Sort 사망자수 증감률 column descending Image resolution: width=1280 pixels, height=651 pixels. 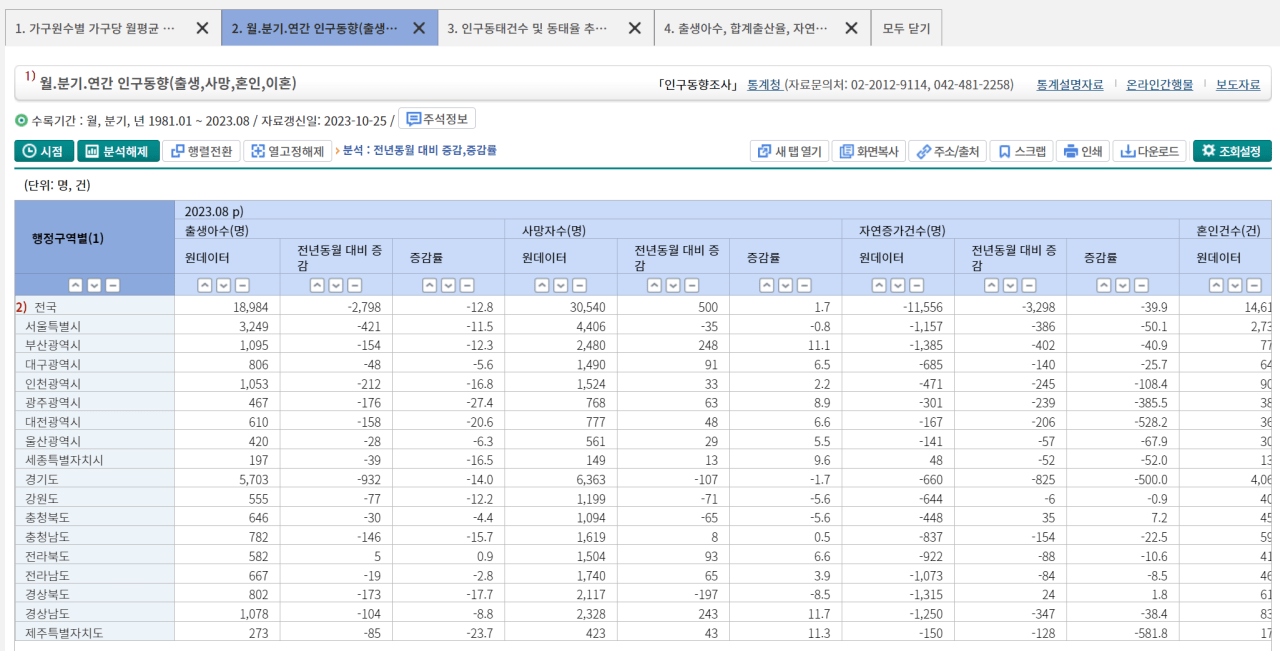[x=786, y=285]
